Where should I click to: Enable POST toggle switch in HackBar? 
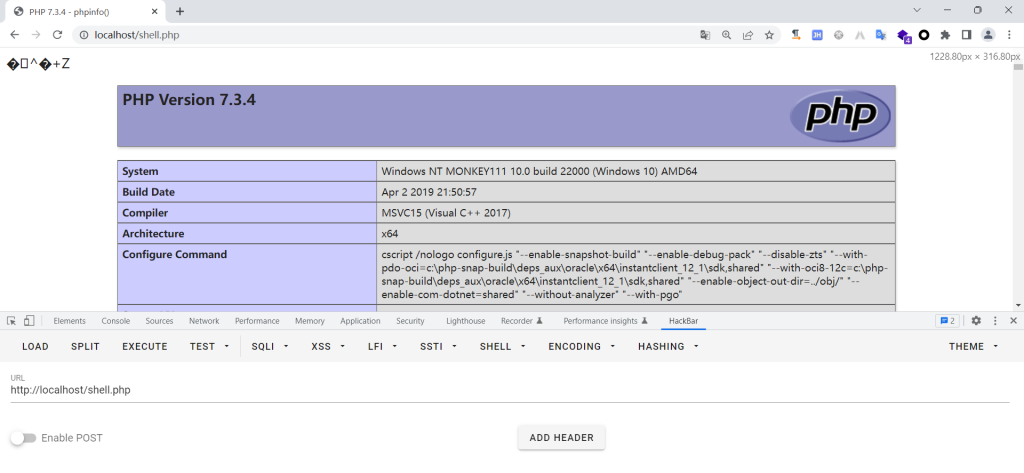click(x=22, y=438)
